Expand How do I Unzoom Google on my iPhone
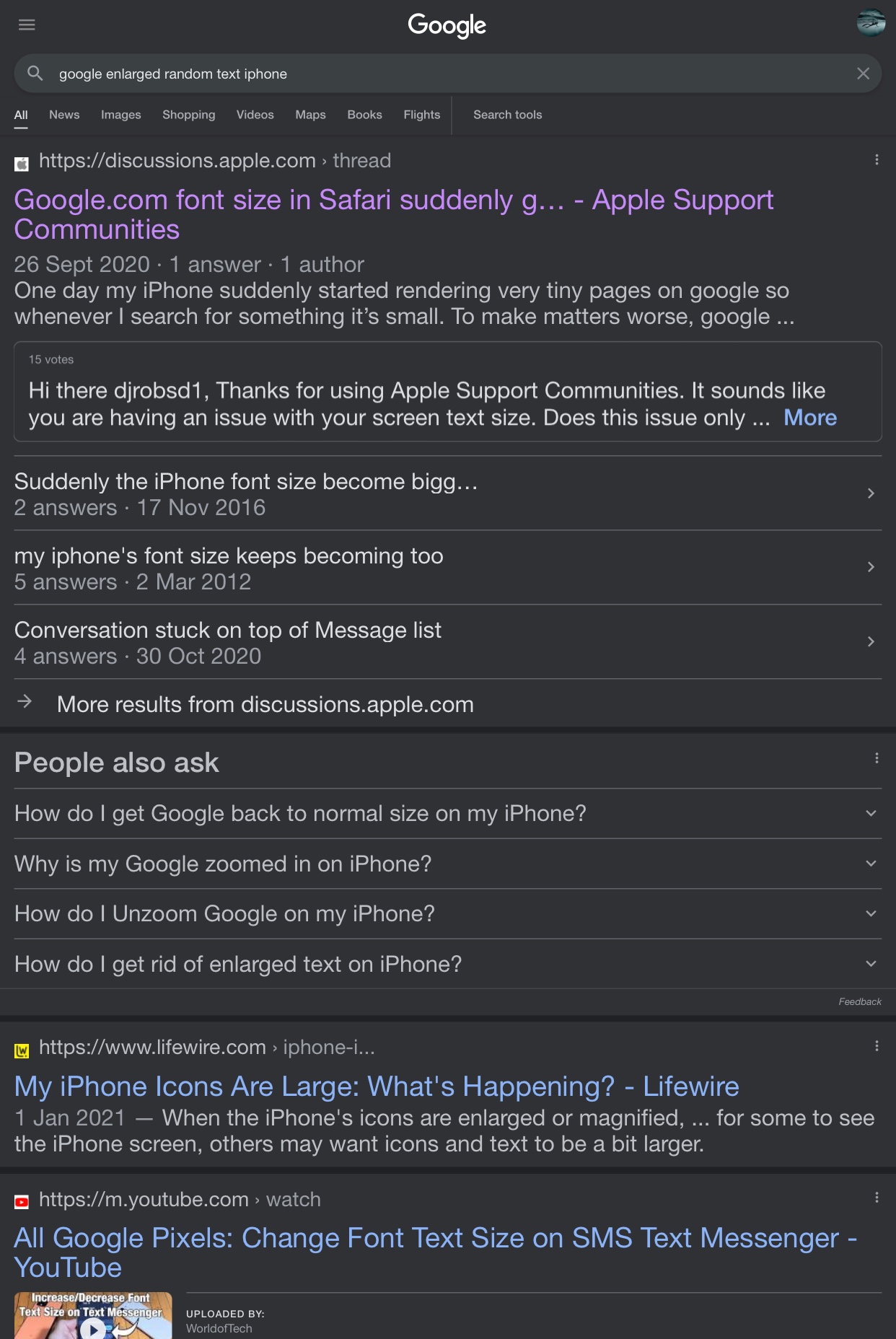The image size is (896, 1339). tap(448, 913)
